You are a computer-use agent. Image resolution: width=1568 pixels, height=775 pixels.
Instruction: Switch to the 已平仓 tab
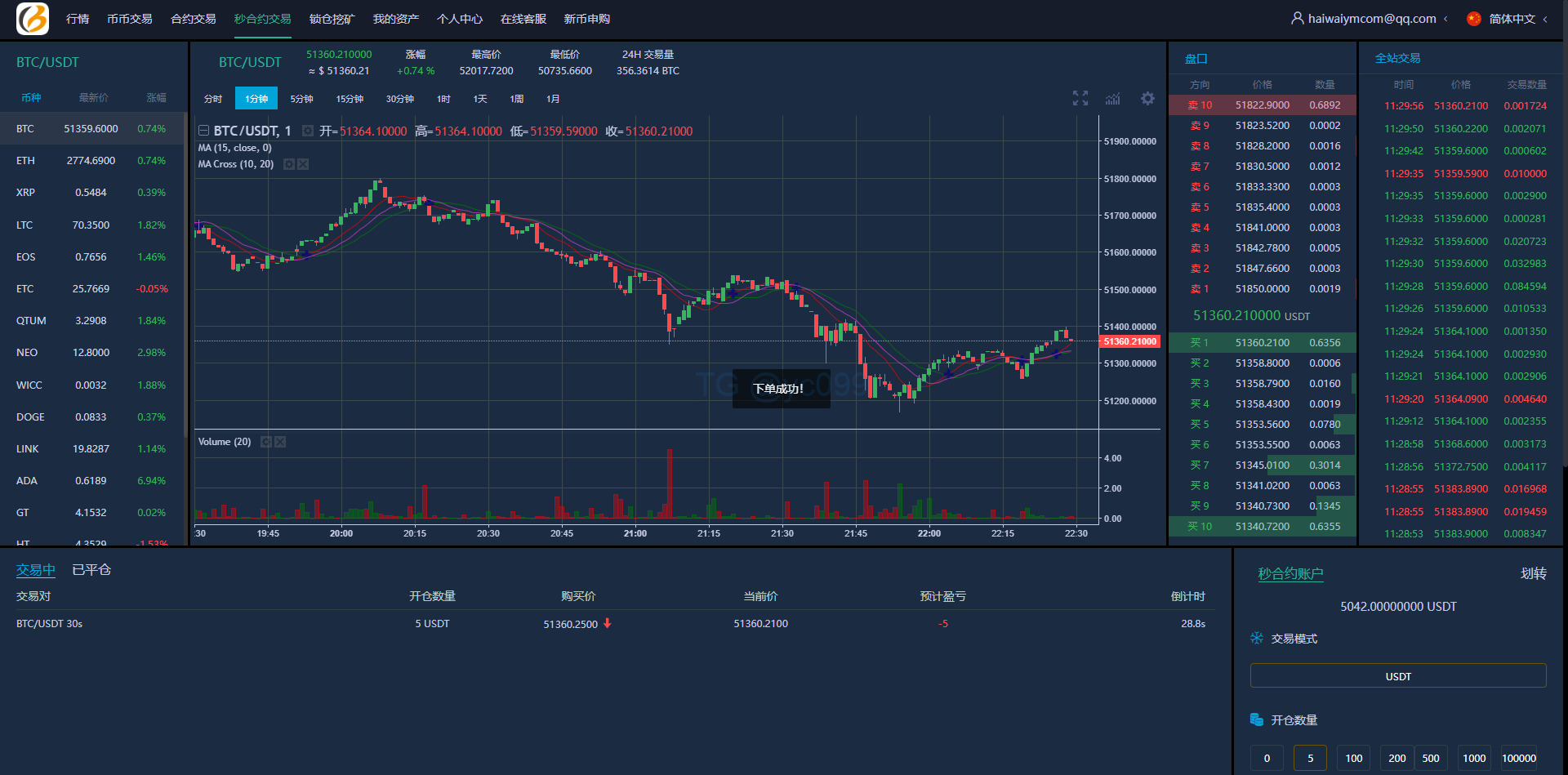pos(91,570)
